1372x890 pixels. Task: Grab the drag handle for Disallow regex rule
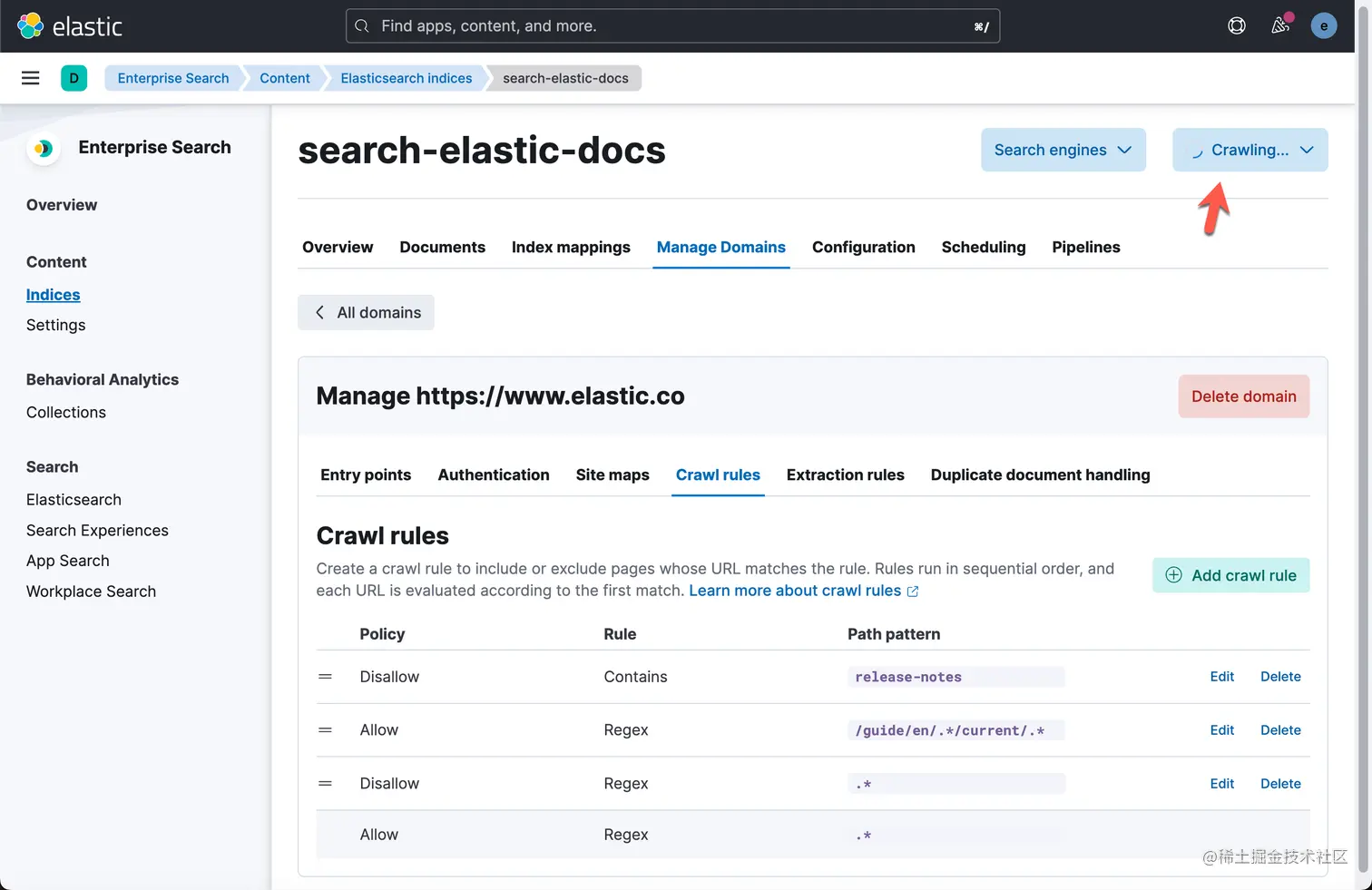coord(325,784)
